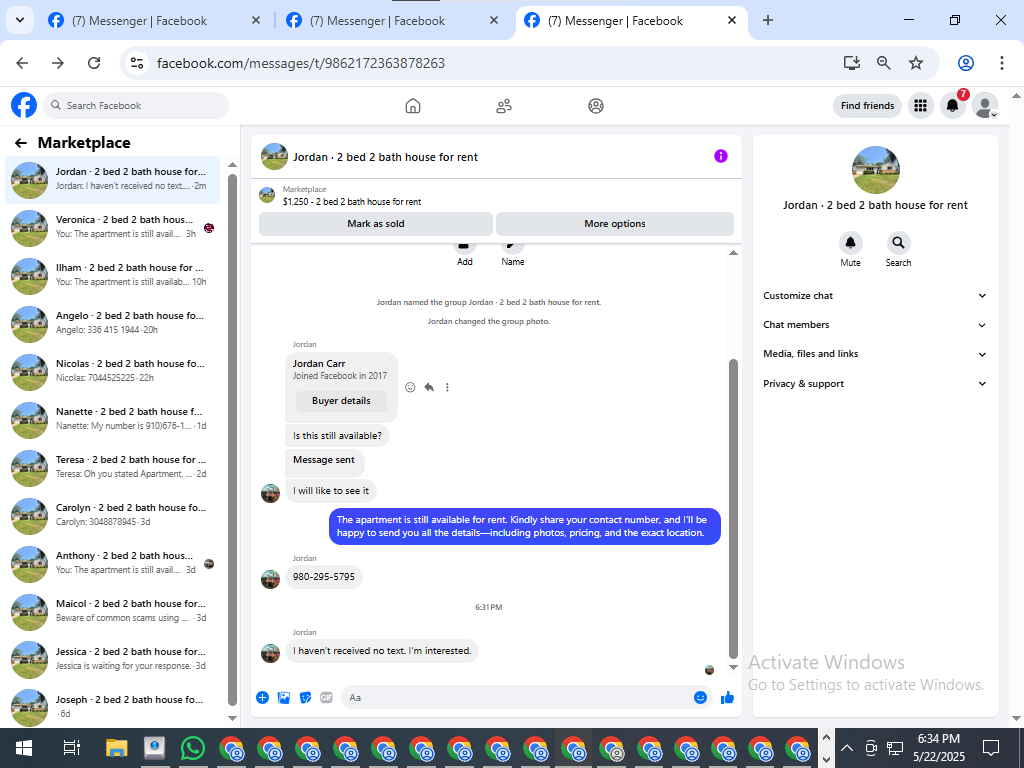The height and width of the screenshot is (768, 1024).
Task: Click the Windows Start button
Action: tap(24, 748)
